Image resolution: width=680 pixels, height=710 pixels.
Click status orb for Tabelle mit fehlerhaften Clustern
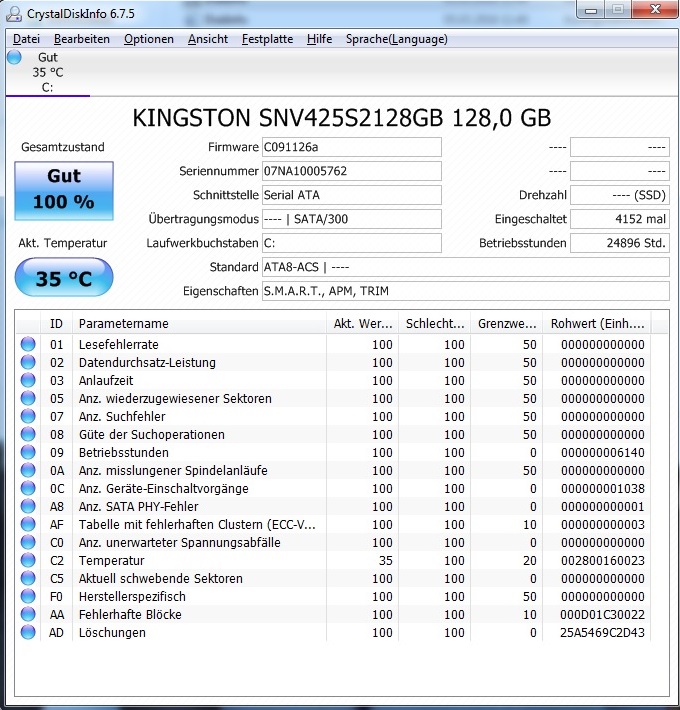28,524
